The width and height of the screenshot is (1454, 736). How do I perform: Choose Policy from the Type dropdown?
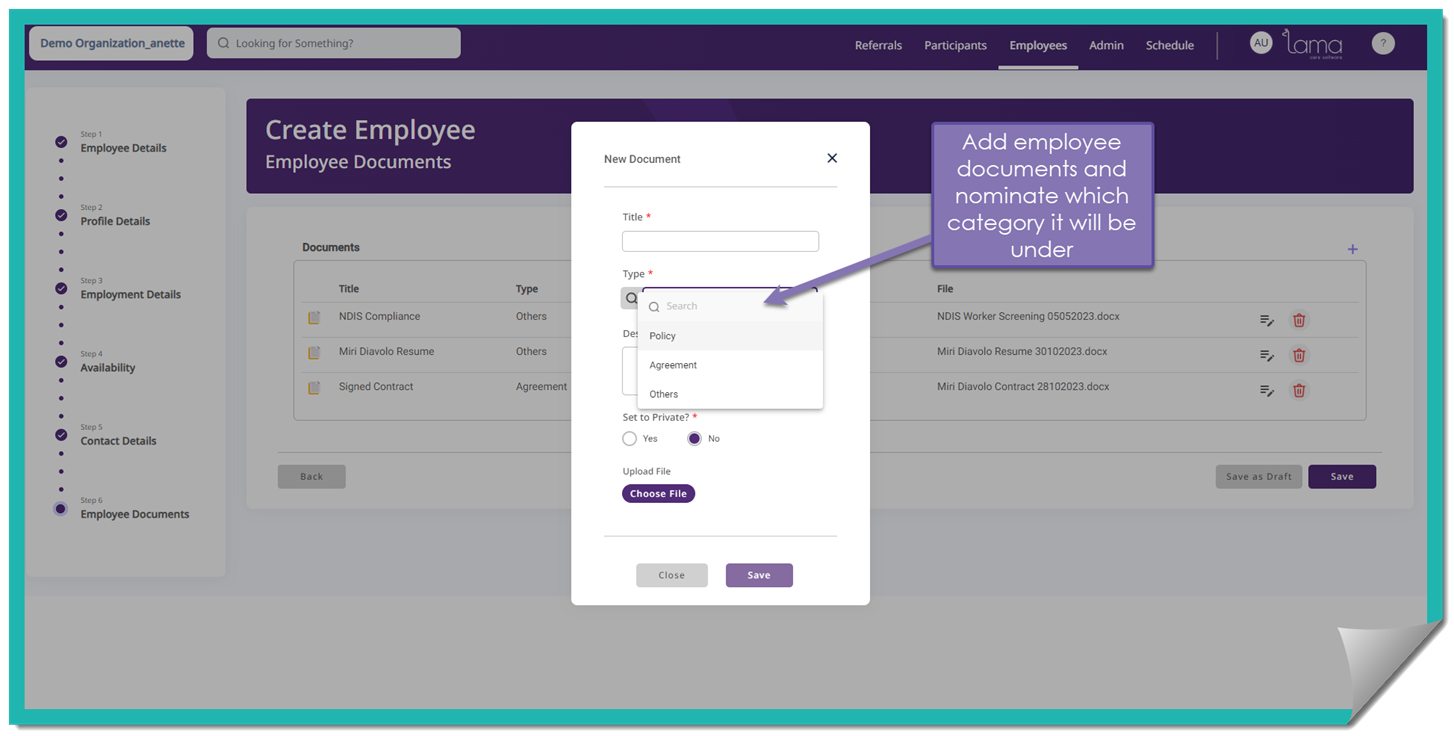point(662,336)
